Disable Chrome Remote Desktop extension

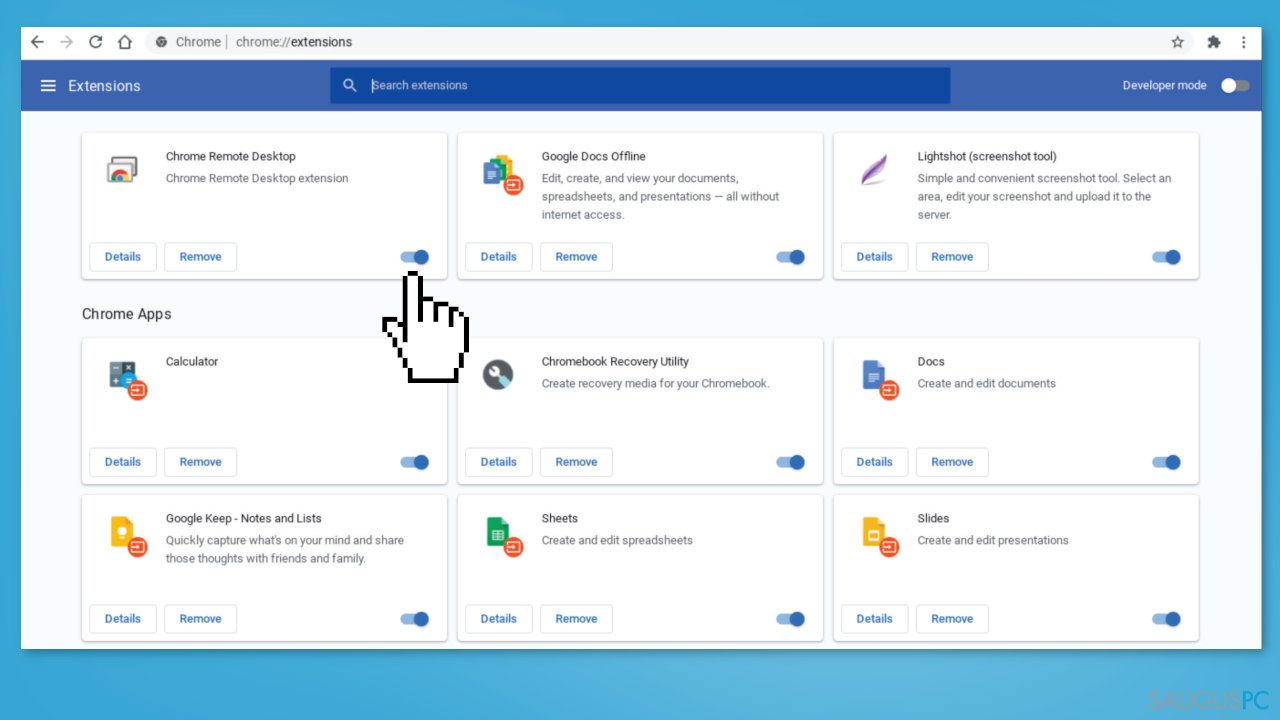click(415, 257)
